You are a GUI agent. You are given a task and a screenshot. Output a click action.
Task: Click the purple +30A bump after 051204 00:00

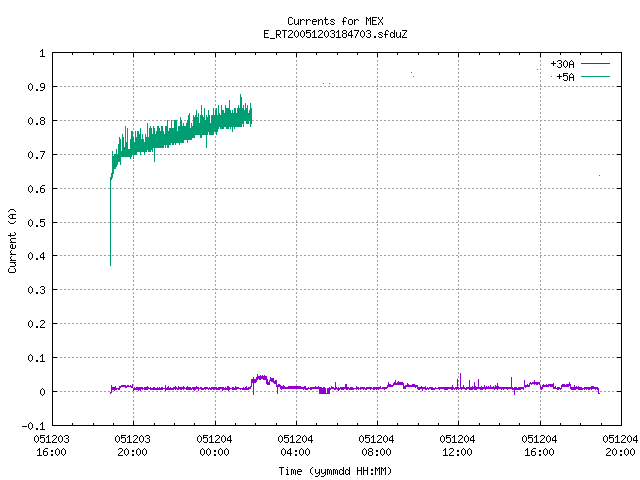coord(263,382)
